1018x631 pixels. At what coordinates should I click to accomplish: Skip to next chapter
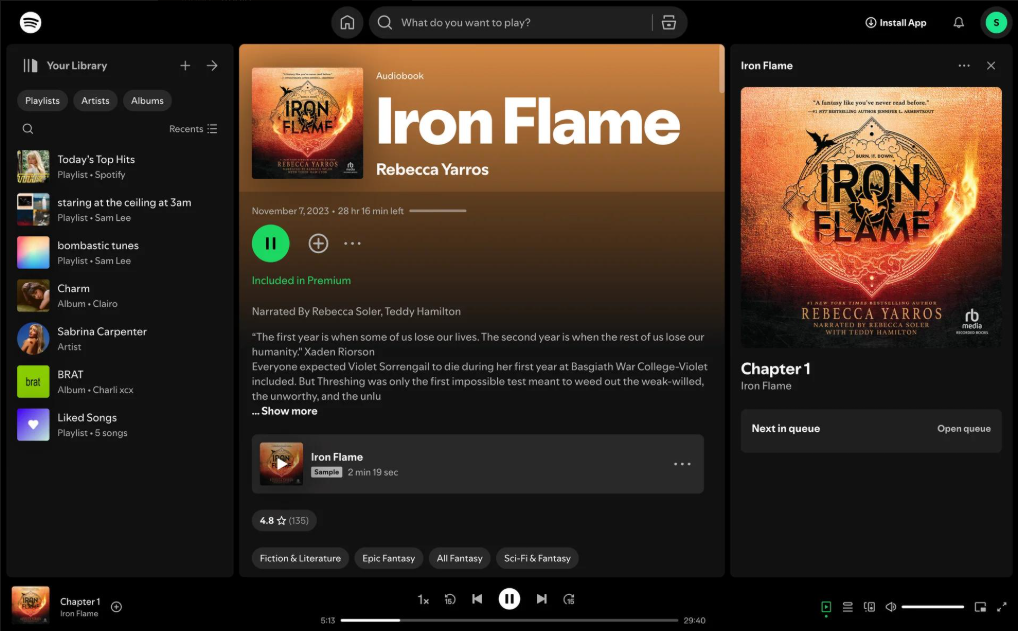[541, 599]
